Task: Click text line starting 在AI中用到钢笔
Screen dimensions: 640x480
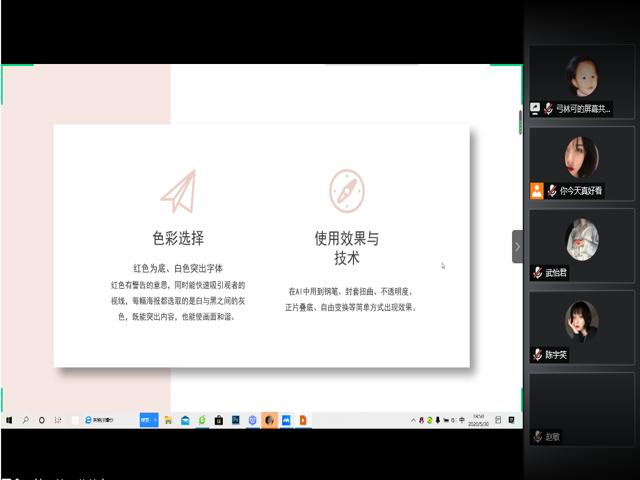Action: pos(351,291)
